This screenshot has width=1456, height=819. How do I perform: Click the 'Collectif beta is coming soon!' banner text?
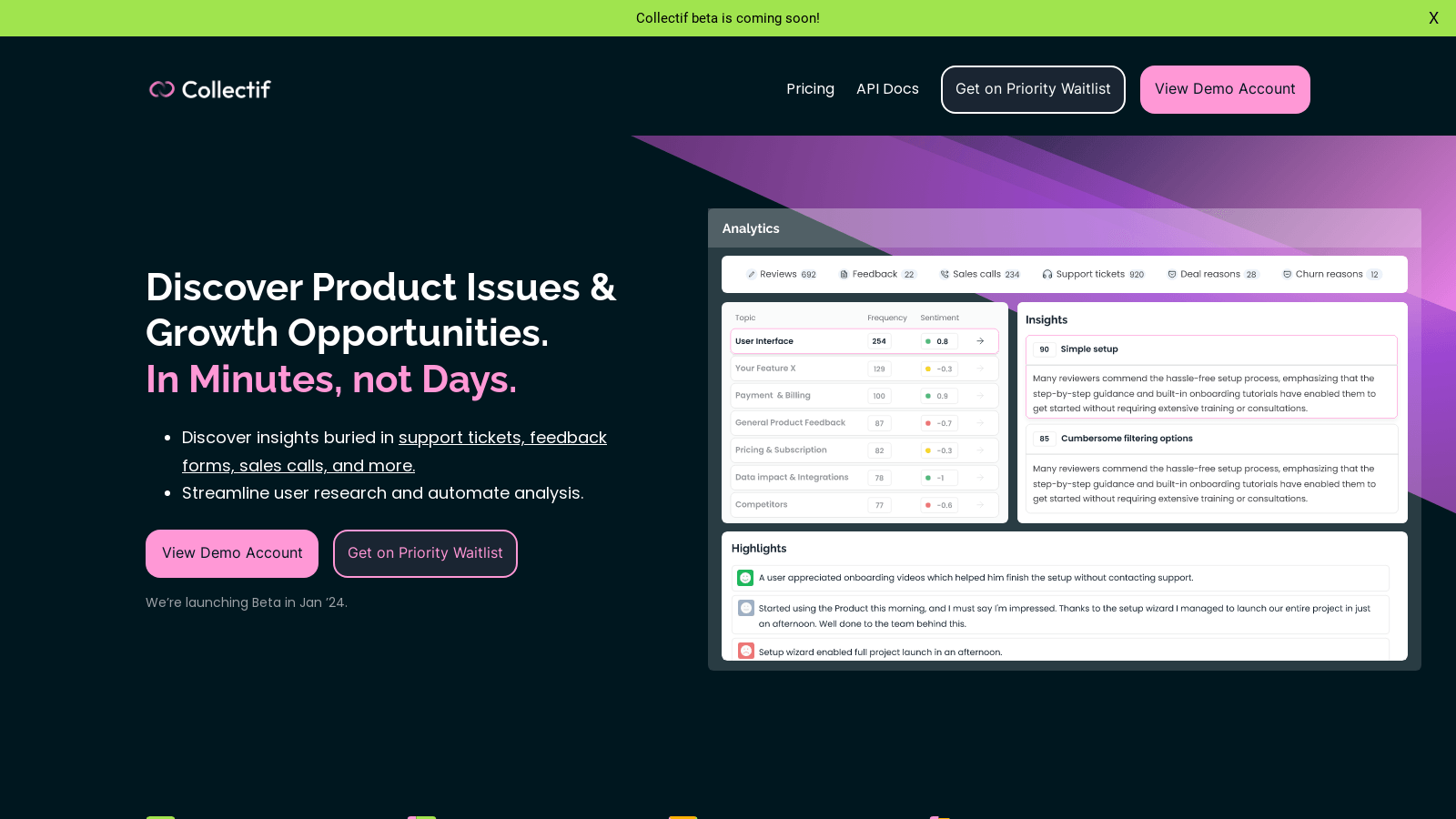click(728, 18)
